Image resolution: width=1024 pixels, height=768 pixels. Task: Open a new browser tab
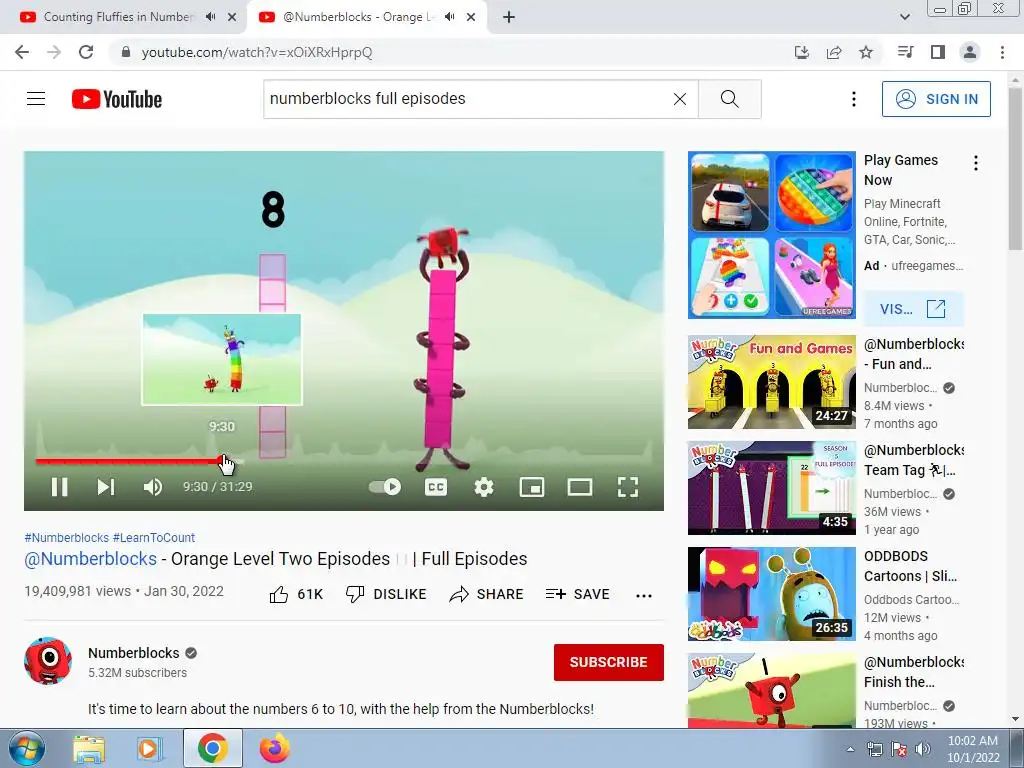click(509, 18)
